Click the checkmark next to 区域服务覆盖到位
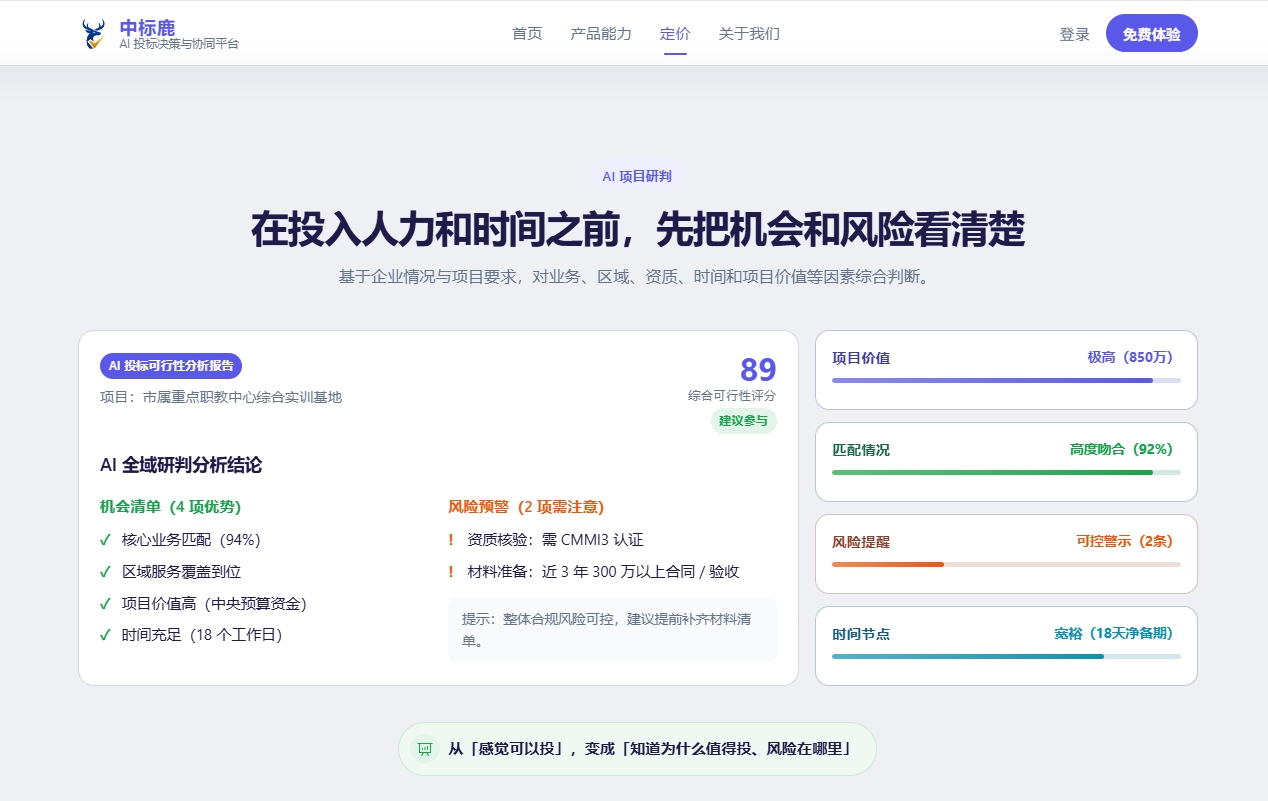 pos(105,572)
